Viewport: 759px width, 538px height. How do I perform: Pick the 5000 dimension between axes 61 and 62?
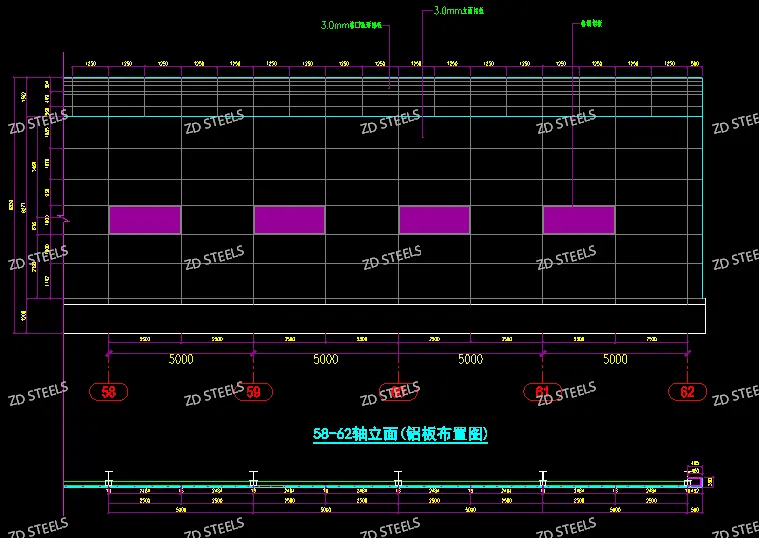[615, 359]
